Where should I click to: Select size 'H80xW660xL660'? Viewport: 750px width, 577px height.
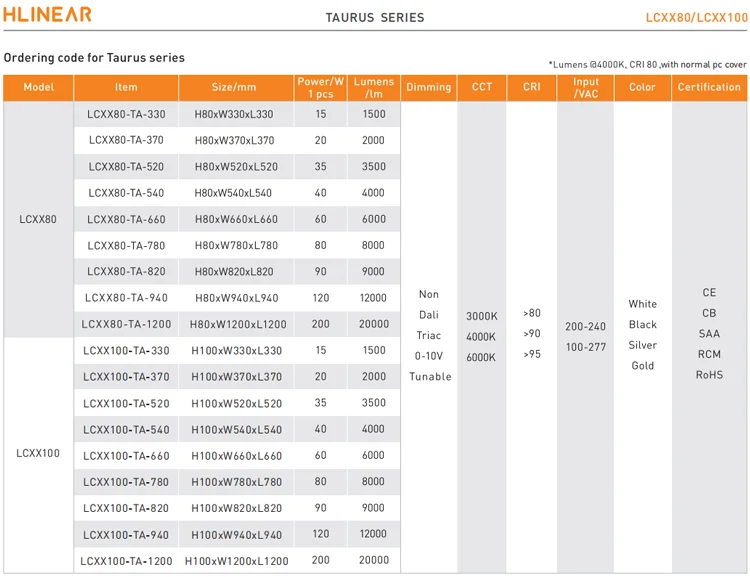[x=236, y=219]
